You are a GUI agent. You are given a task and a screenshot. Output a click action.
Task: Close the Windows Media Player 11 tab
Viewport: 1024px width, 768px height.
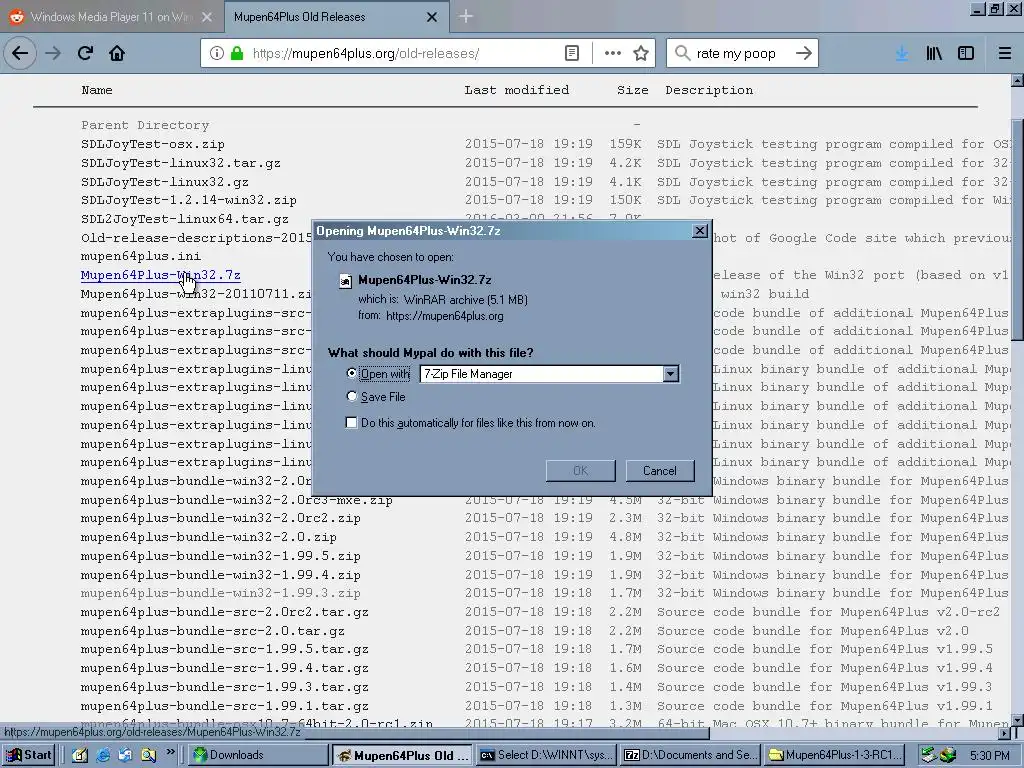pyautogui.click(x=206, y=17)
